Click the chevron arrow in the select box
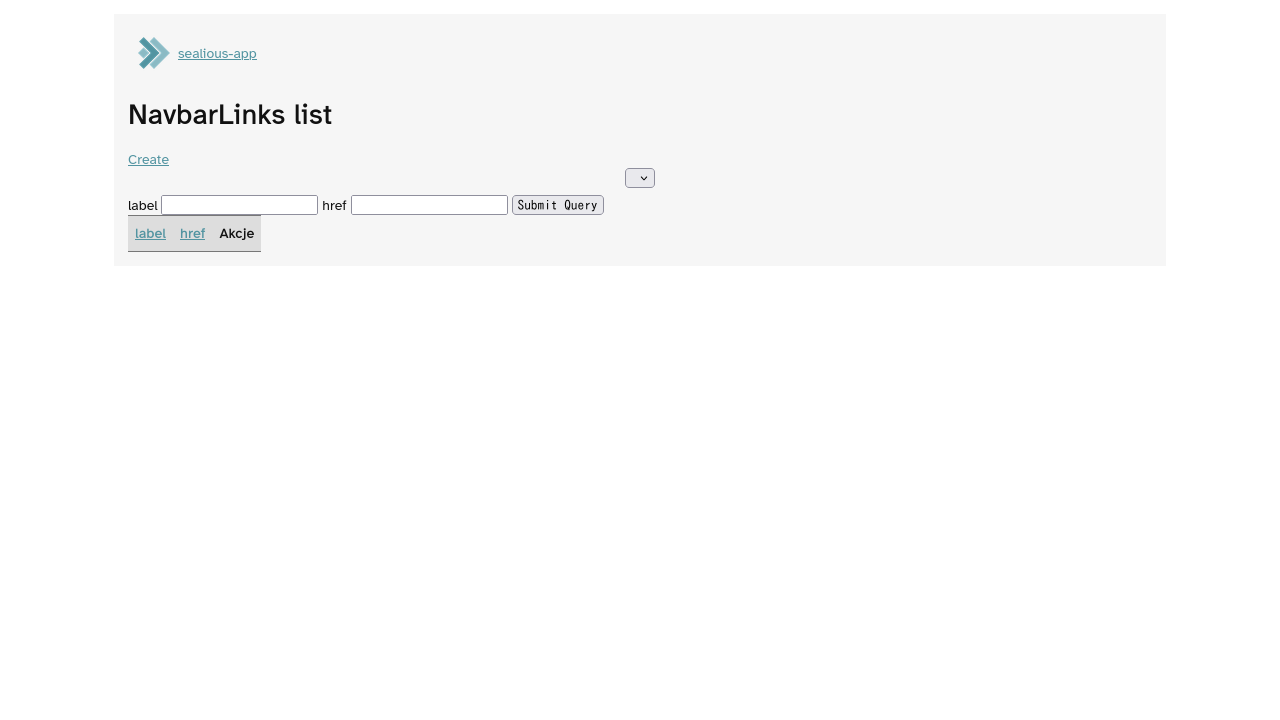The height and width of the screenshot is (720, 1280). (x=643, y=178)
